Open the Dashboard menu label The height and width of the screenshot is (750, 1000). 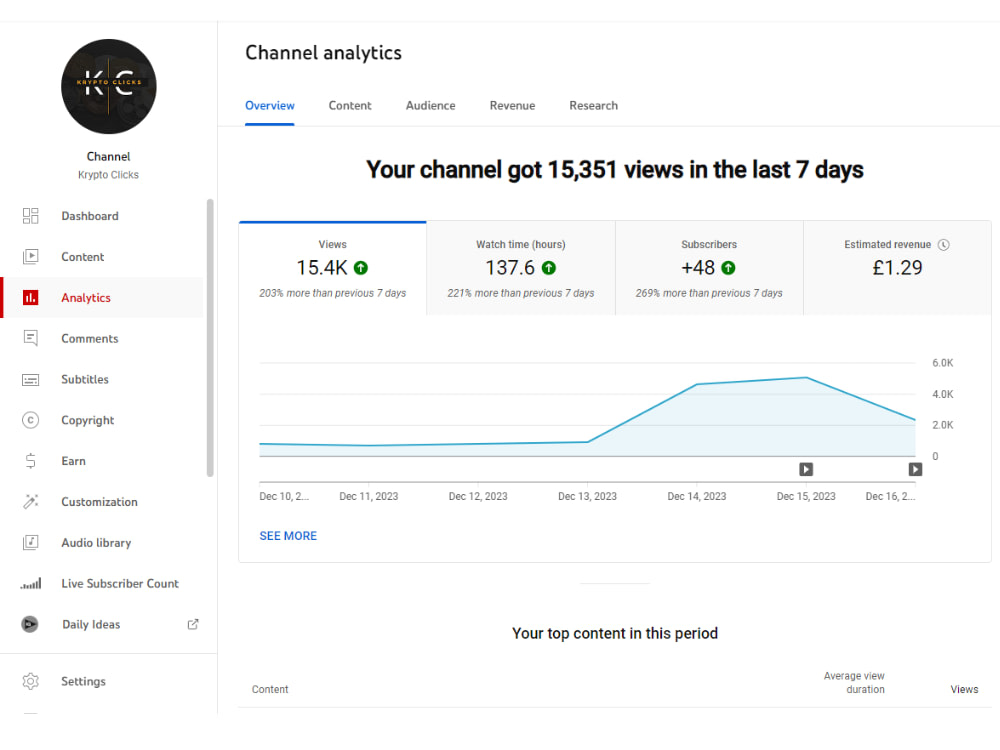[90, 216]
